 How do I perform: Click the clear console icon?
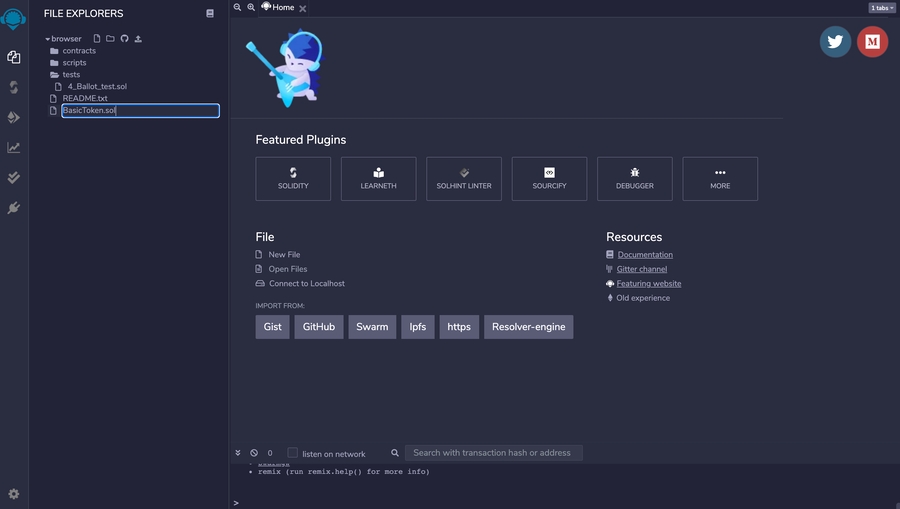tap(254, 453)
